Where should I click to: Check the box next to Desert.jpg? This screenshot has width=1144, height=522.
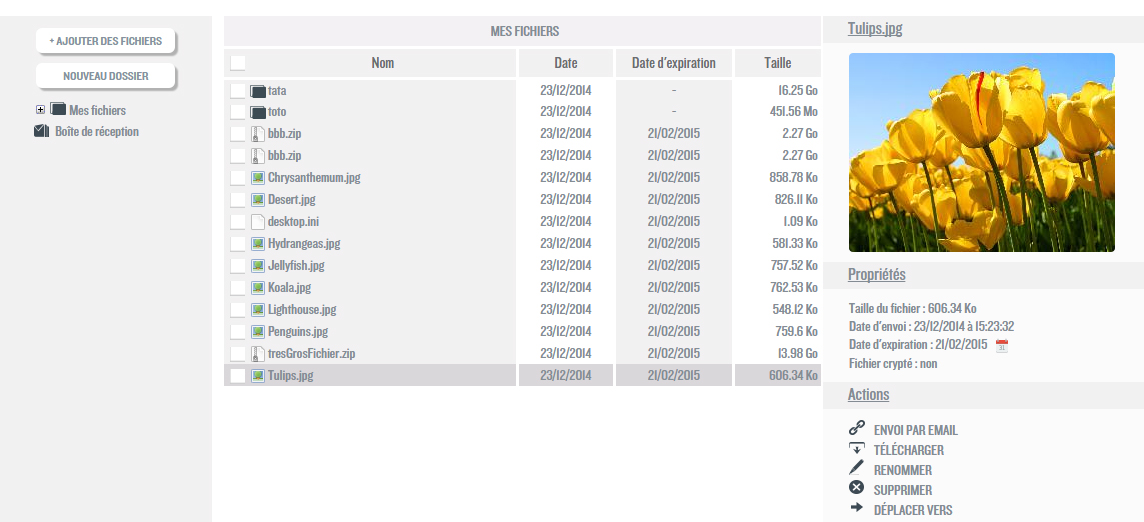point(237,200)
